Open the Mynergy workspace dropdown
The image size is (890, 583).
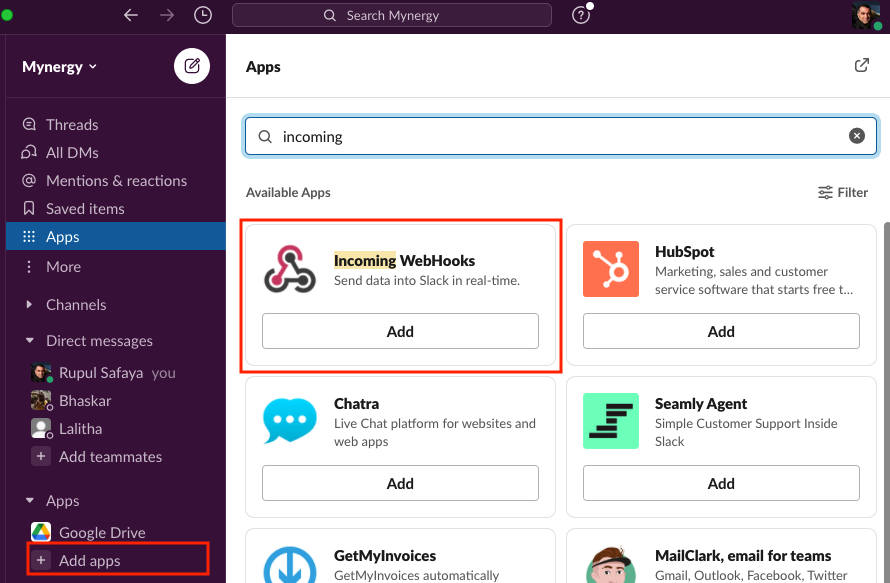[x=60, y=66]
